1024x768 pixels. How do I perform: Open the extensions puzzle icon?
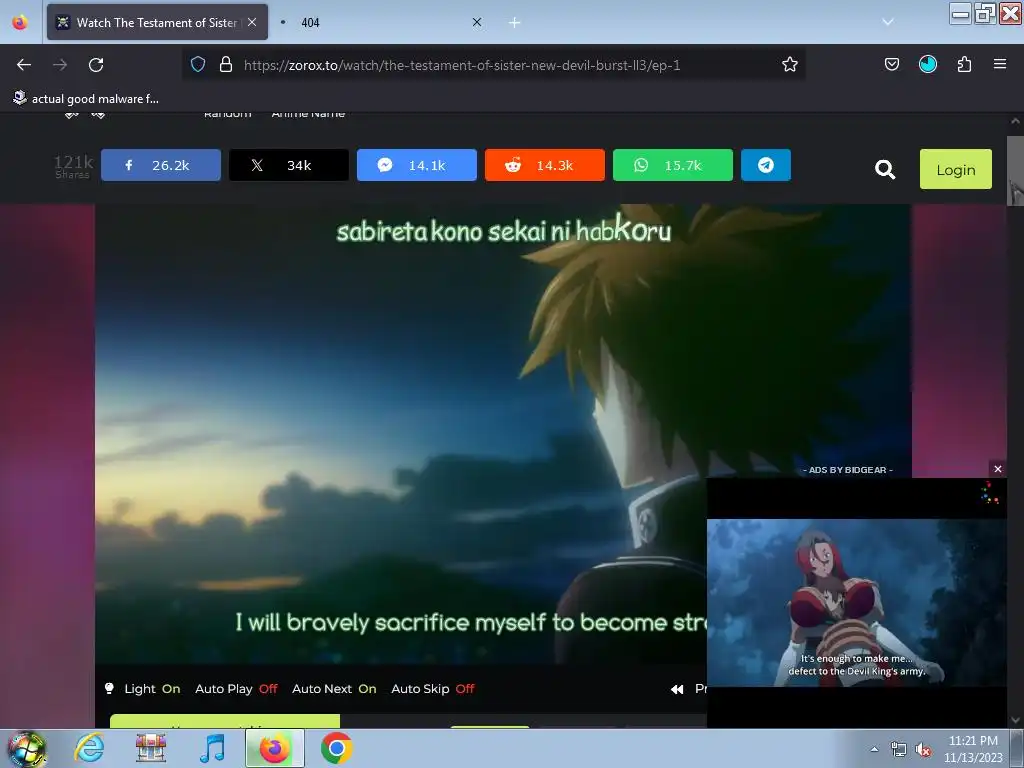coord(964,64)
